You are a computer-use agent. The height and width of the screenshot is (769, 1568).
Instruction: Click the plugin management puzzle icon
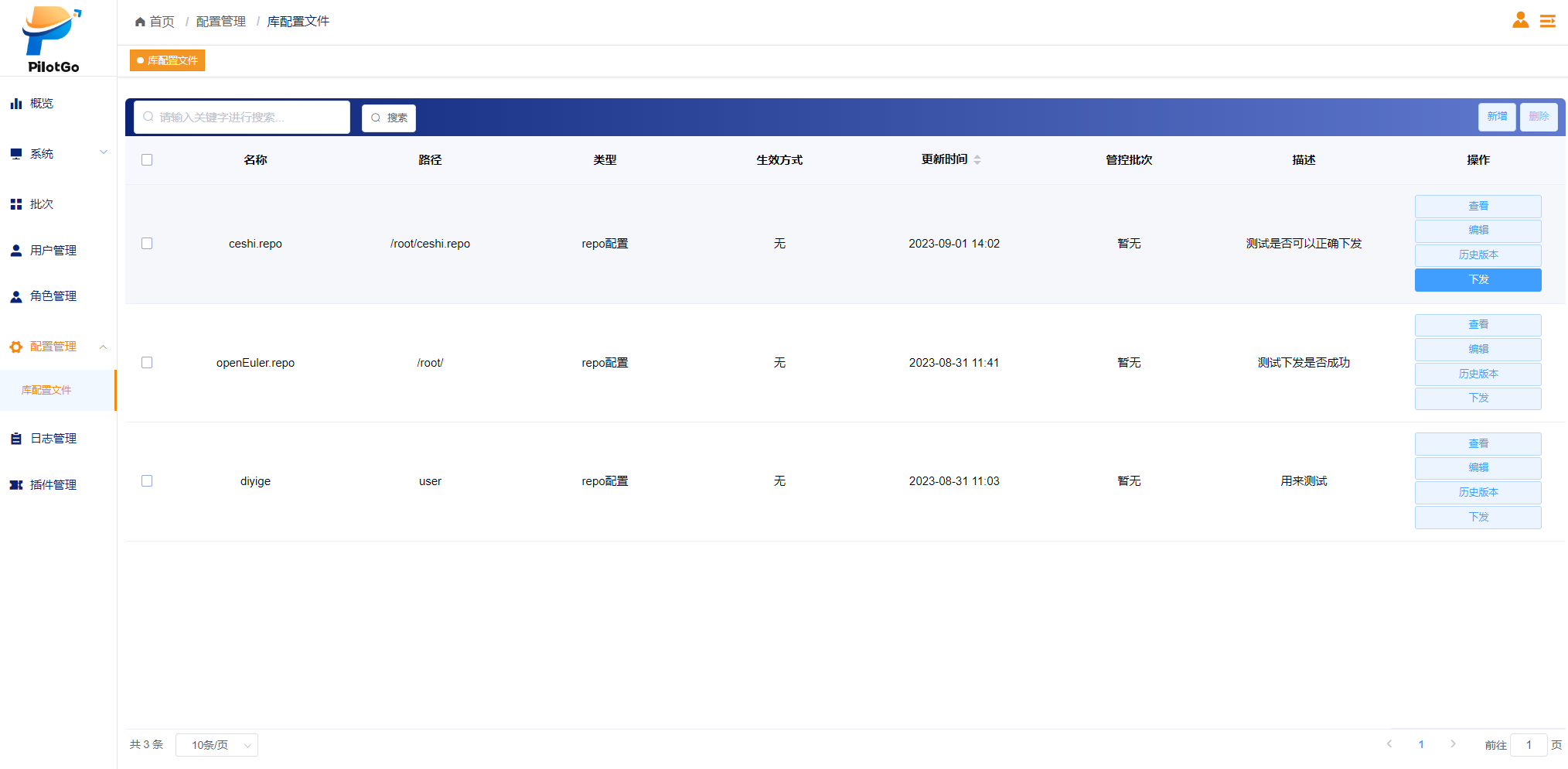point(15,485)
